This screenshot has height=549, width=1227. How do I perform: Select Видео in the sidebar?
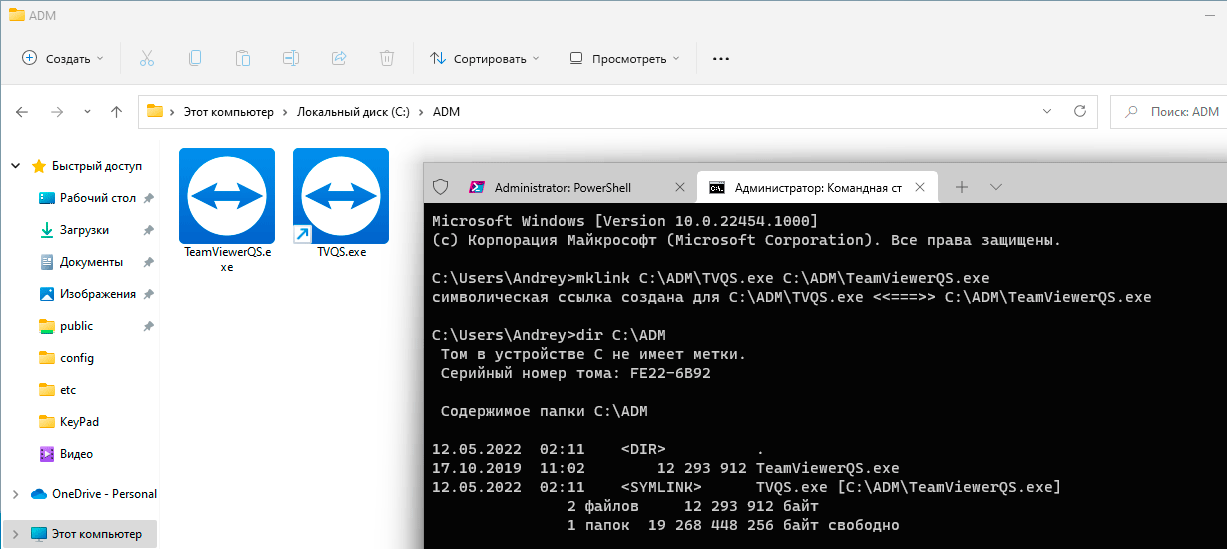pos(76,454)
